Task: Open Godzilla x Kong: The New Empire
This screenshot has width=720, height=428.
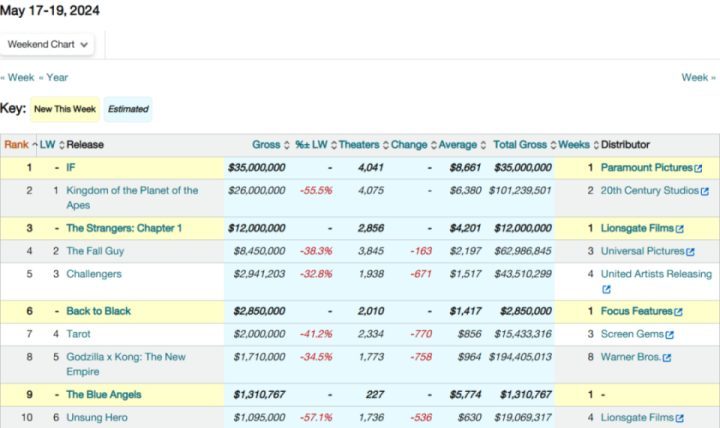Action: pyautogui.click(x=126, y=364)
